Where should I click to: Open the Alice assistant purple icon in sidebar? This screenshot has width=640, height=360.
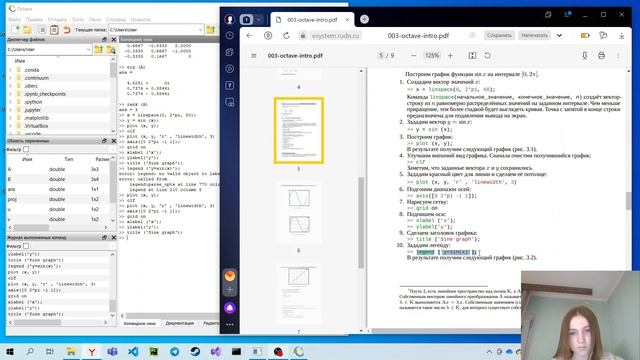click(x=230, y=308)
